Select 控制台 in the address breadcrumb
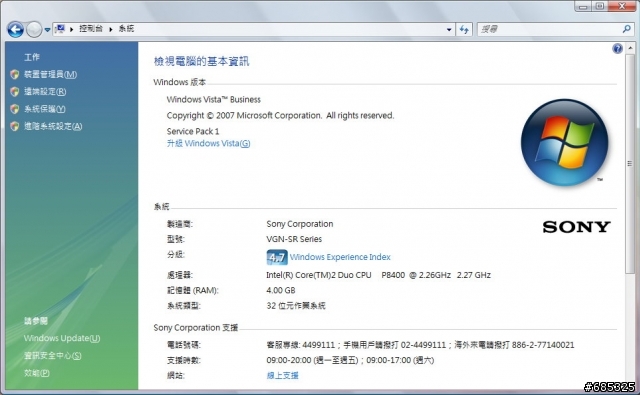Screen dimensions: 640x395 point(91,29)
